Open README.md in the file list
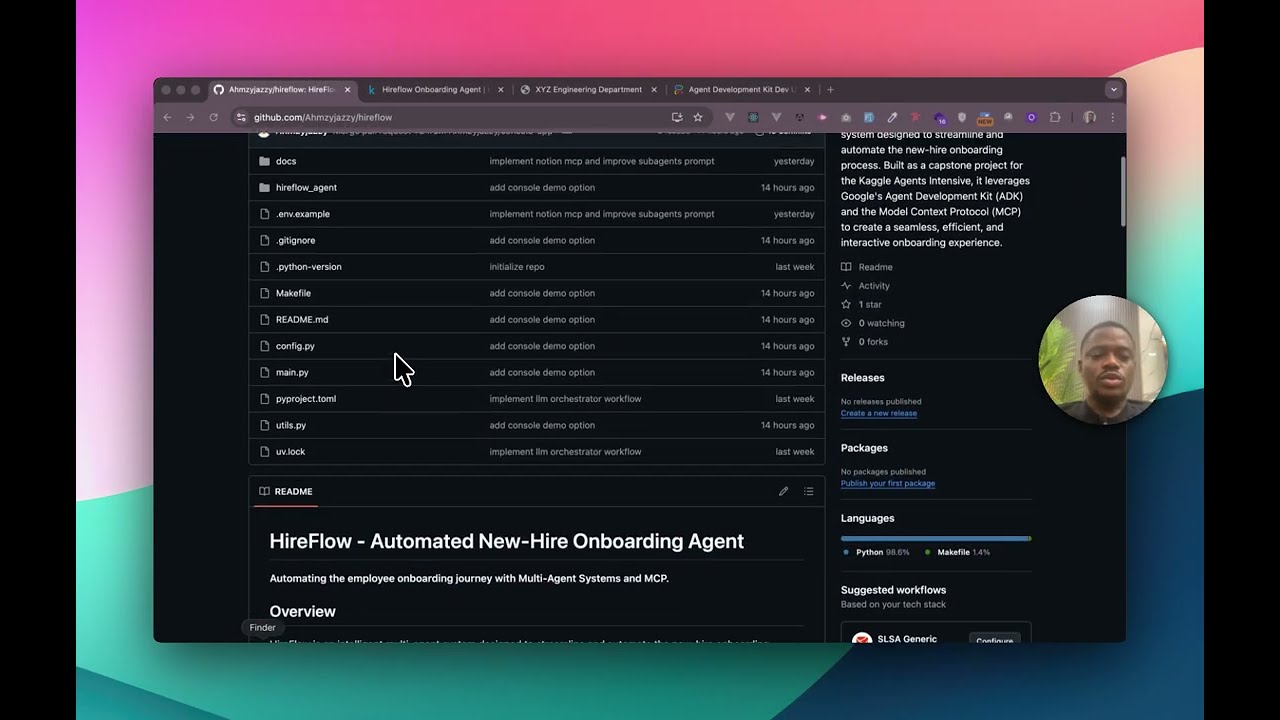 point(302,320)
